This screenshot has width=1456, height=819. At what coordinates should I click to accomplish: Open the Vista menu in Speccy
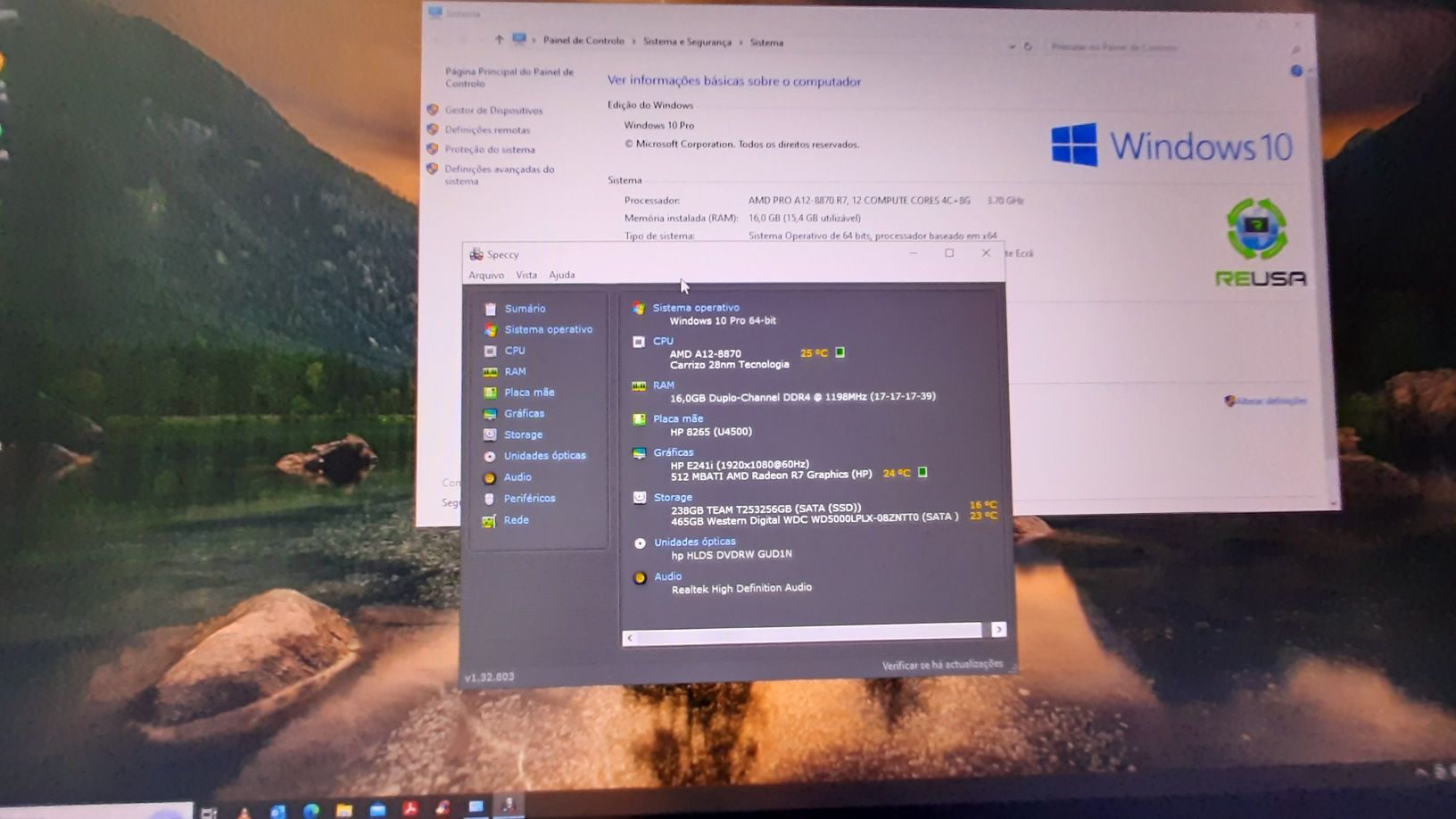526,275
